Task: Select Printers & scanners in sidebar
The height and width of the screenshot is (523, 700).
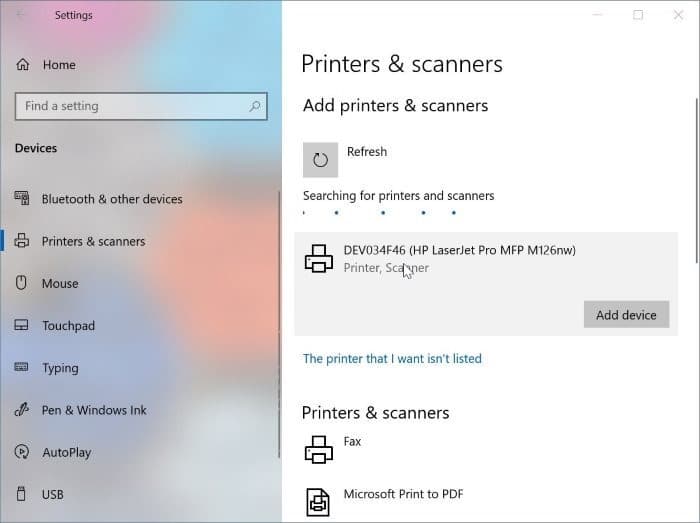Action: tap(94, 241)
